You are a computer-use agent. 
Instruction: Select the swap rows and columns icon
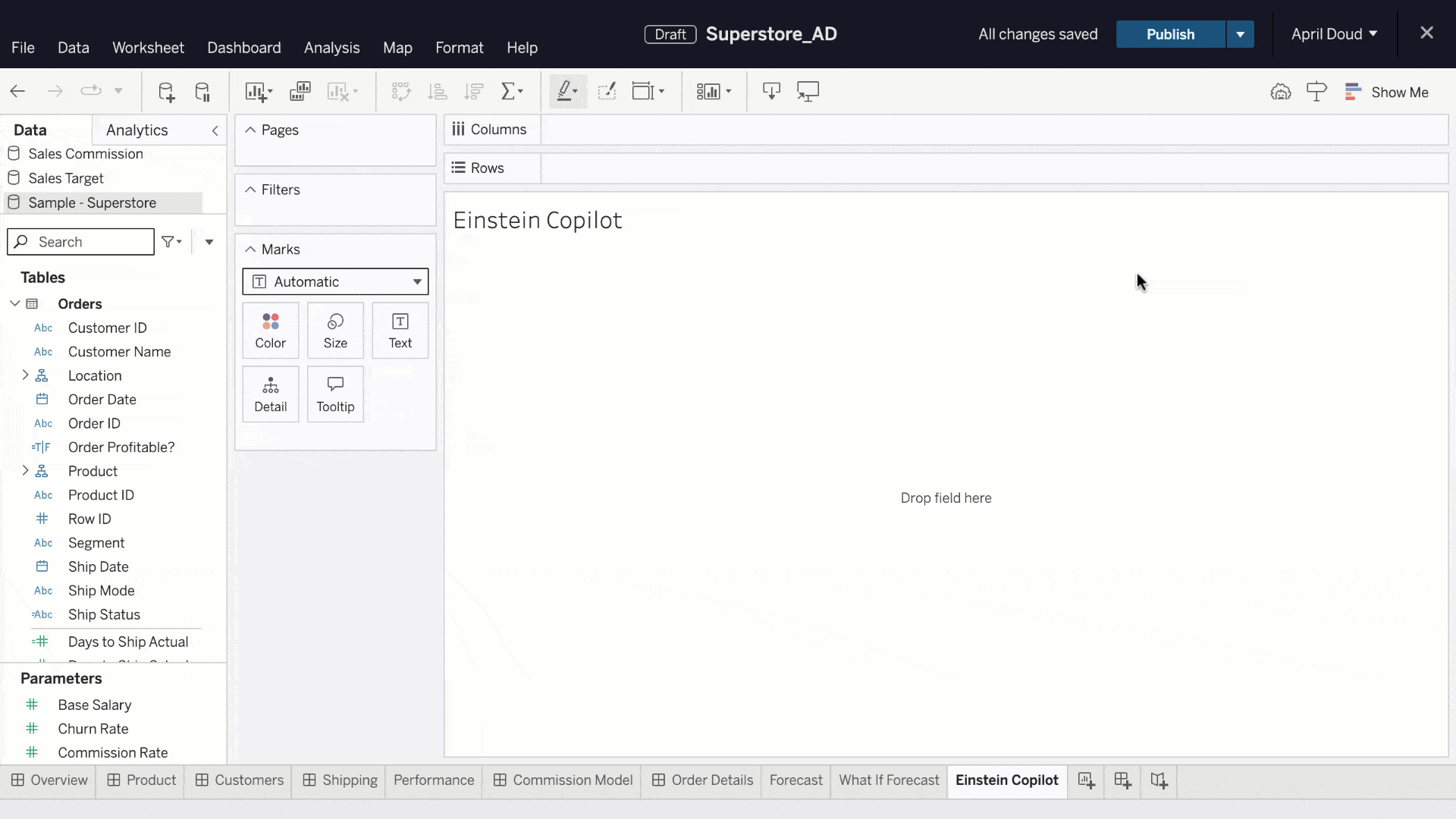[x=400, y=91]
